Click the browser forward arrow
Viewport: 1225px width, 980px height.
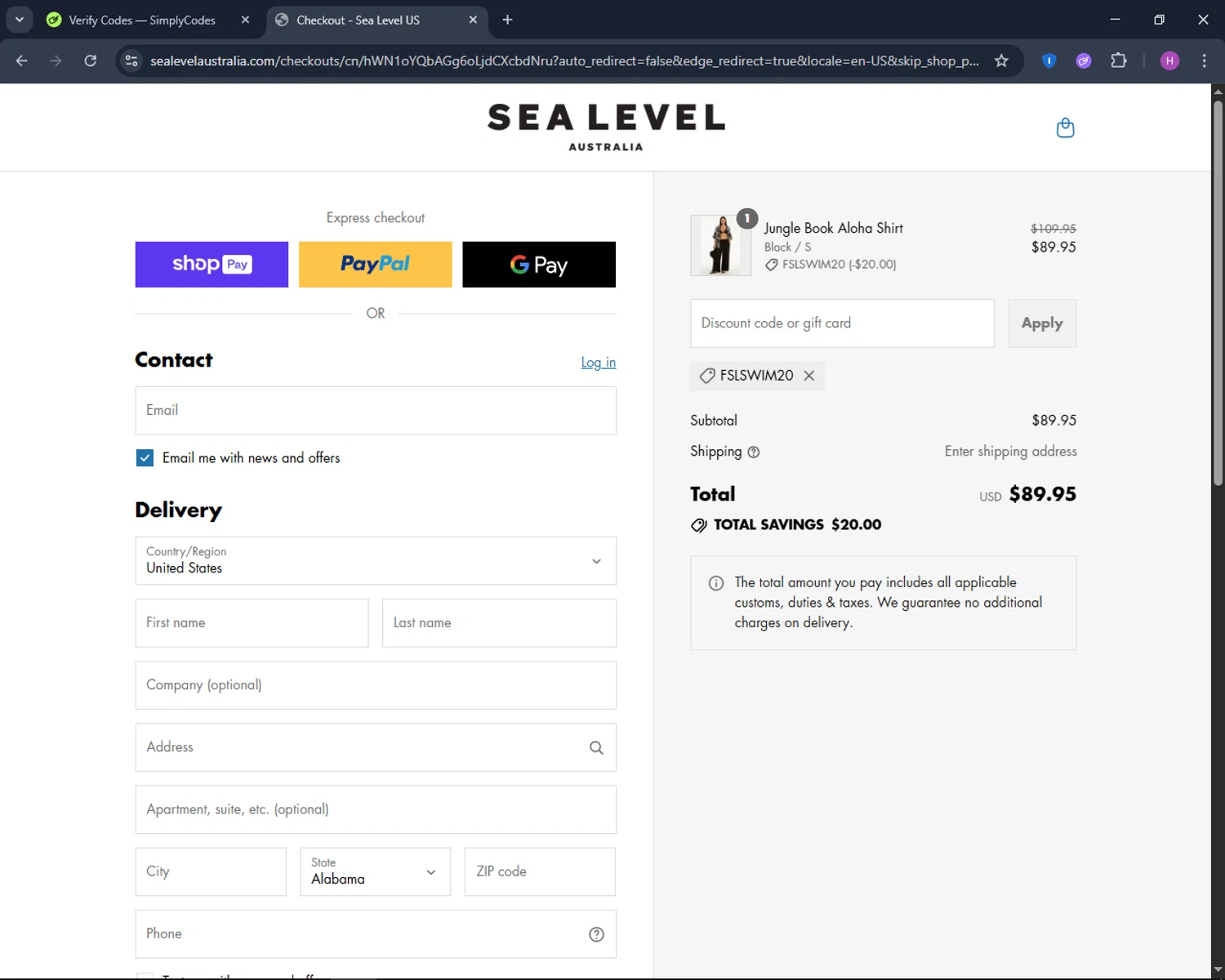(x=56, y=60)
